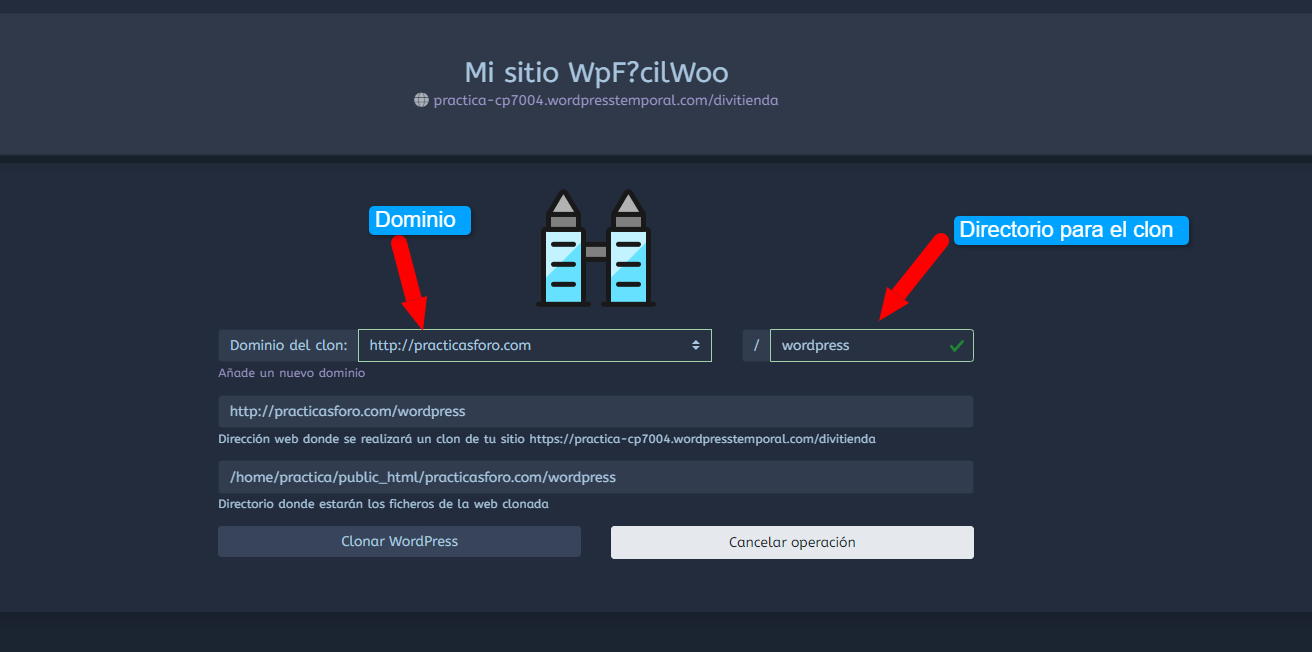1312x652 pixels.
Task: Click the clone URL field http://practicasforo.com/wordpress
Action: (x=596, y=411)
